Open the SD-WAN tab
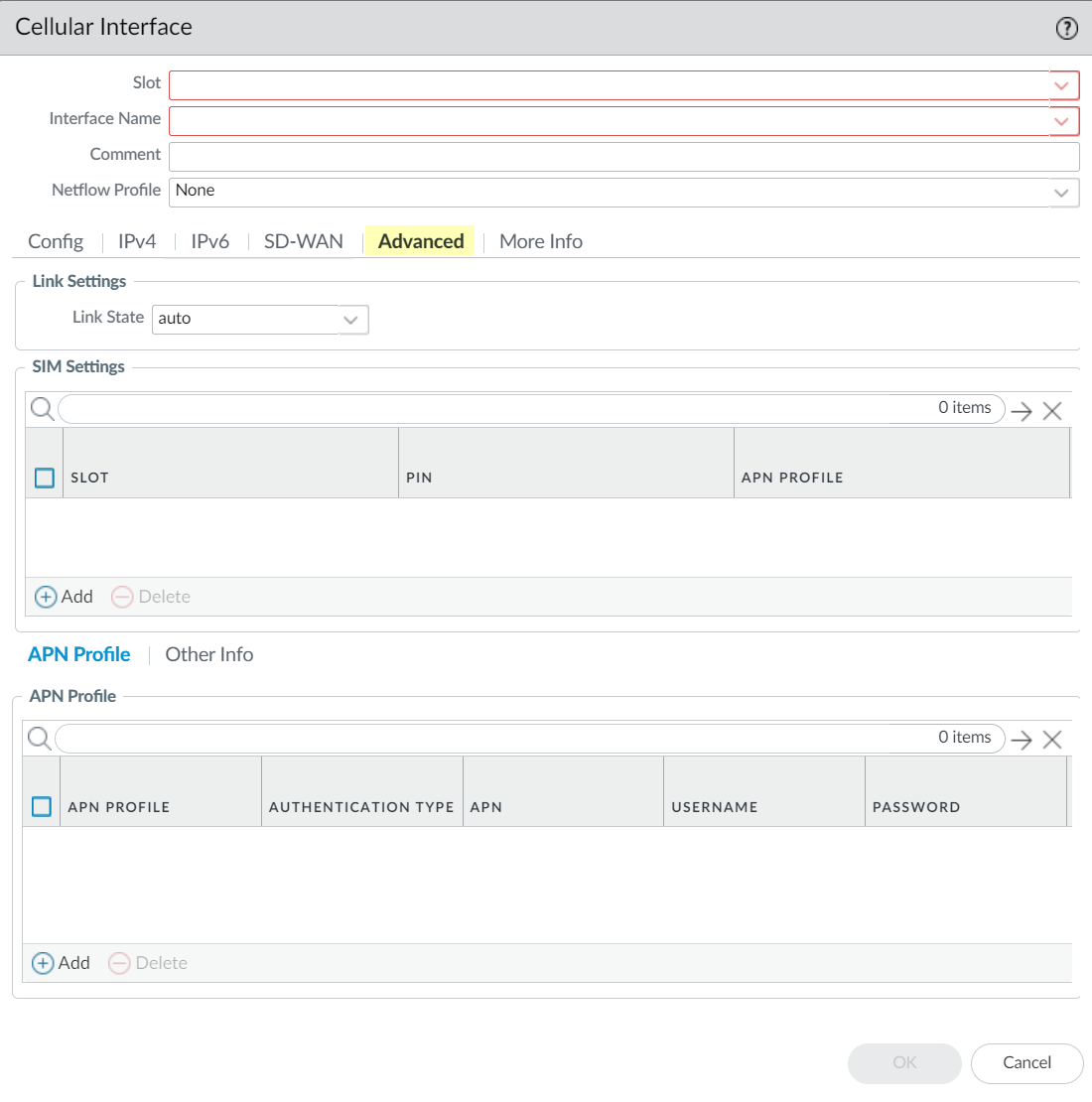The height and width of the screenshot is (1102, 1092). pyautogui.click(x=304, y=241)
